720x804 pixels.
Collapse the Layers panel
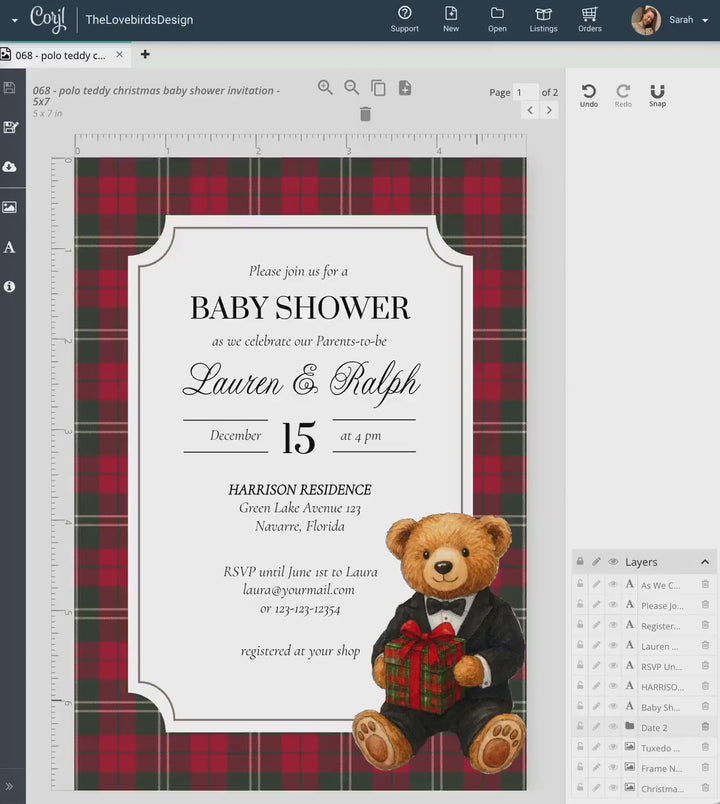coord(704,562)
